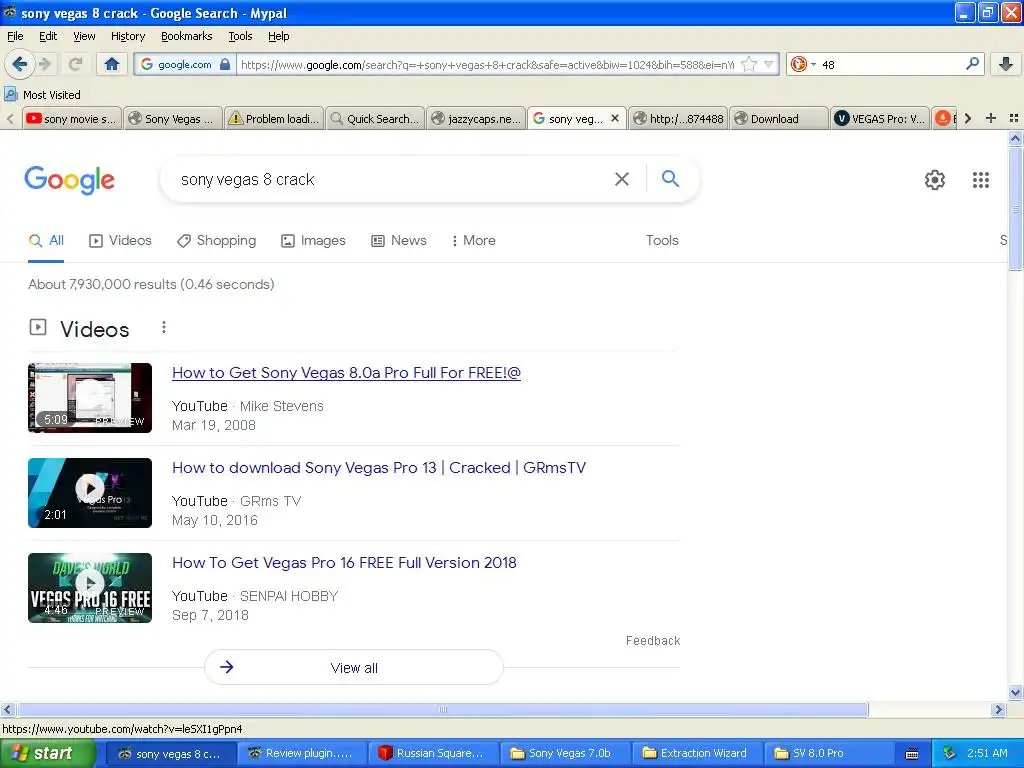
Task: Click the View all videos button
Action: click(354, 667)
